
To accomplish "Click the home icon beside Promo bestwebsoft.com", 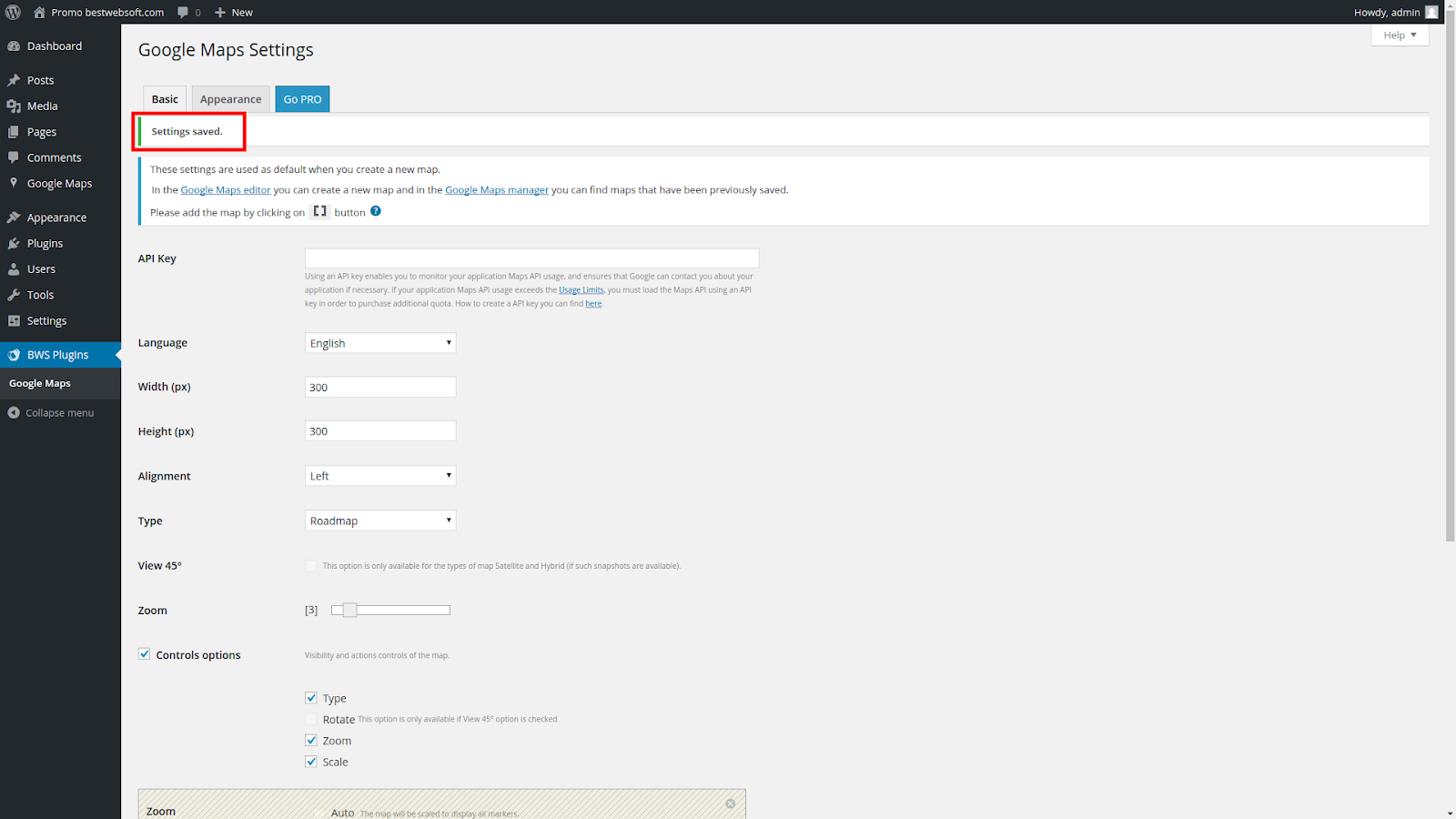I will (x=39, y=12).
